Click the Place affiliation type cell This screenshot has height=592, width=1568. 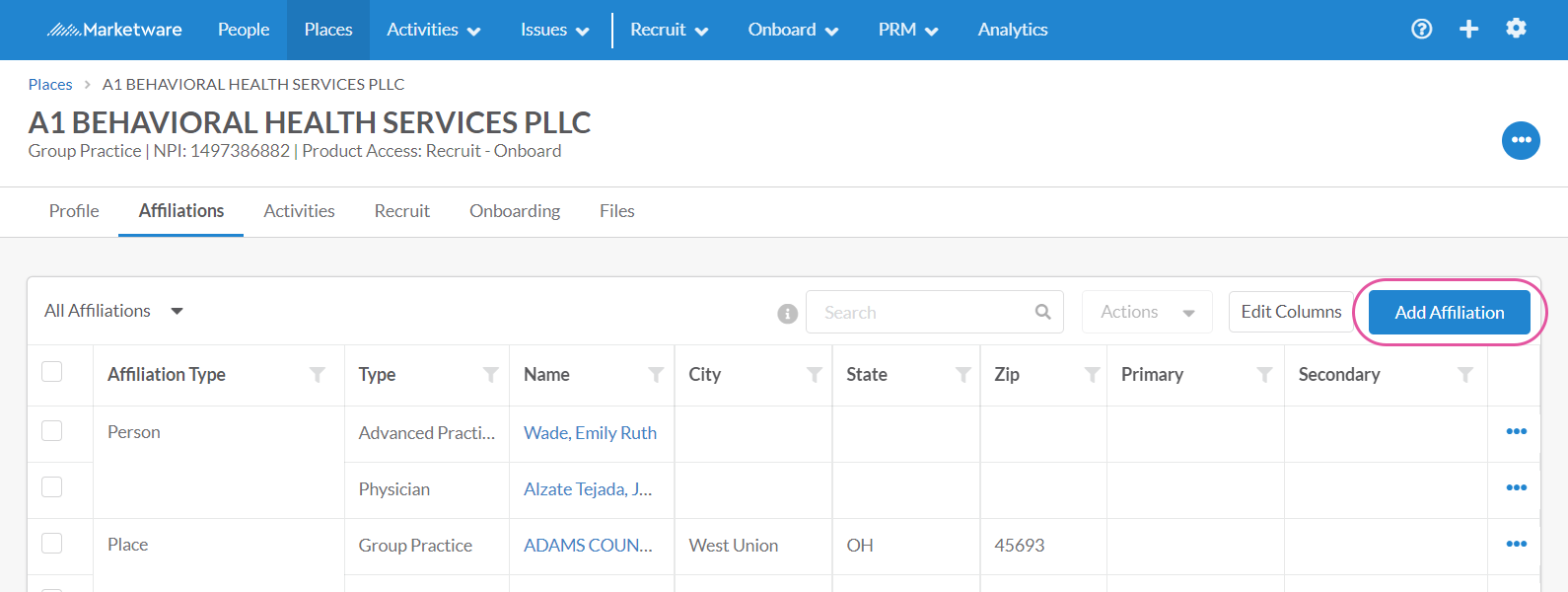tap(128, 545)
